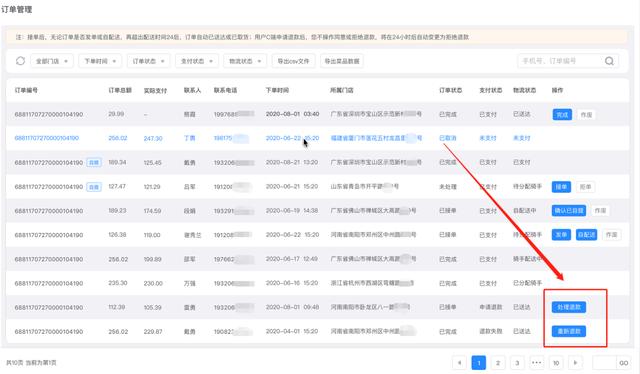The width and height of the screenshot is (640, 374).
Task: Go to the next page arrow
Action: click(575, 363)
